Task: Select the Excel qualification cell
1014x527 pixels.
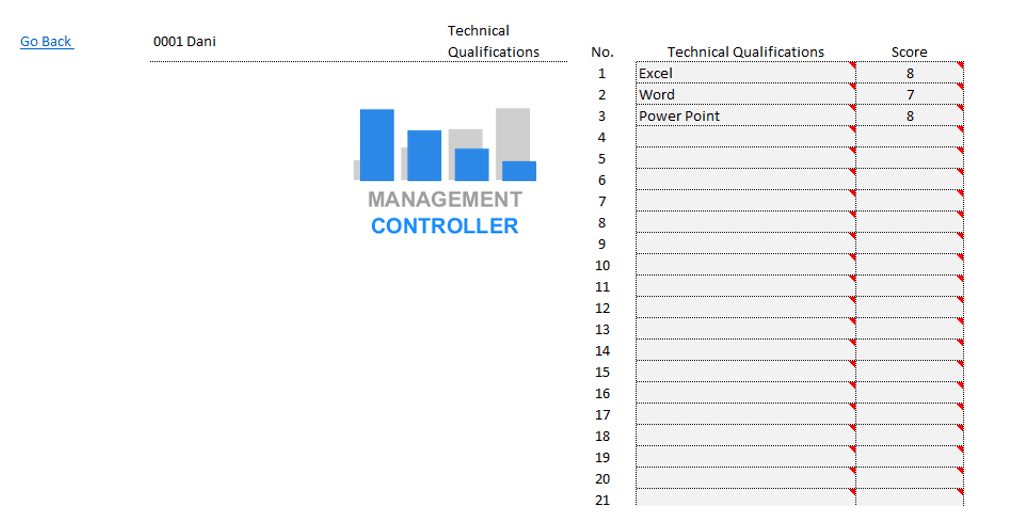Action: (745, 73)
